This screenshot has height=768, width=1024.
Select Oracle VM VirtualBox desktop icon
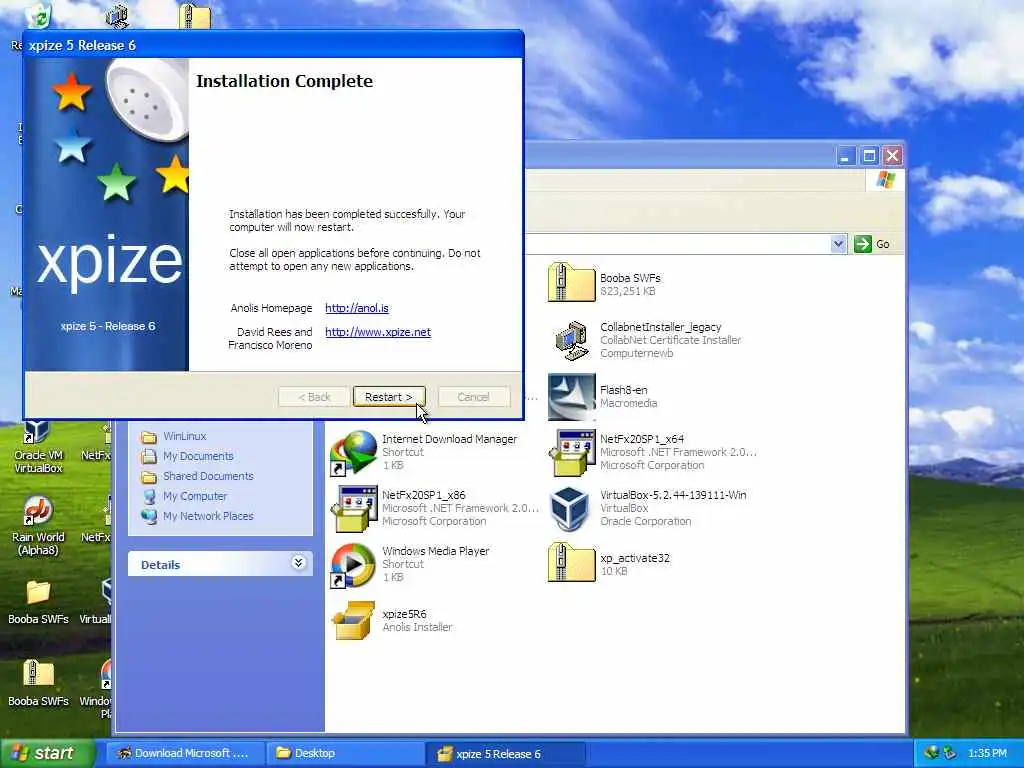pos(38,447)
